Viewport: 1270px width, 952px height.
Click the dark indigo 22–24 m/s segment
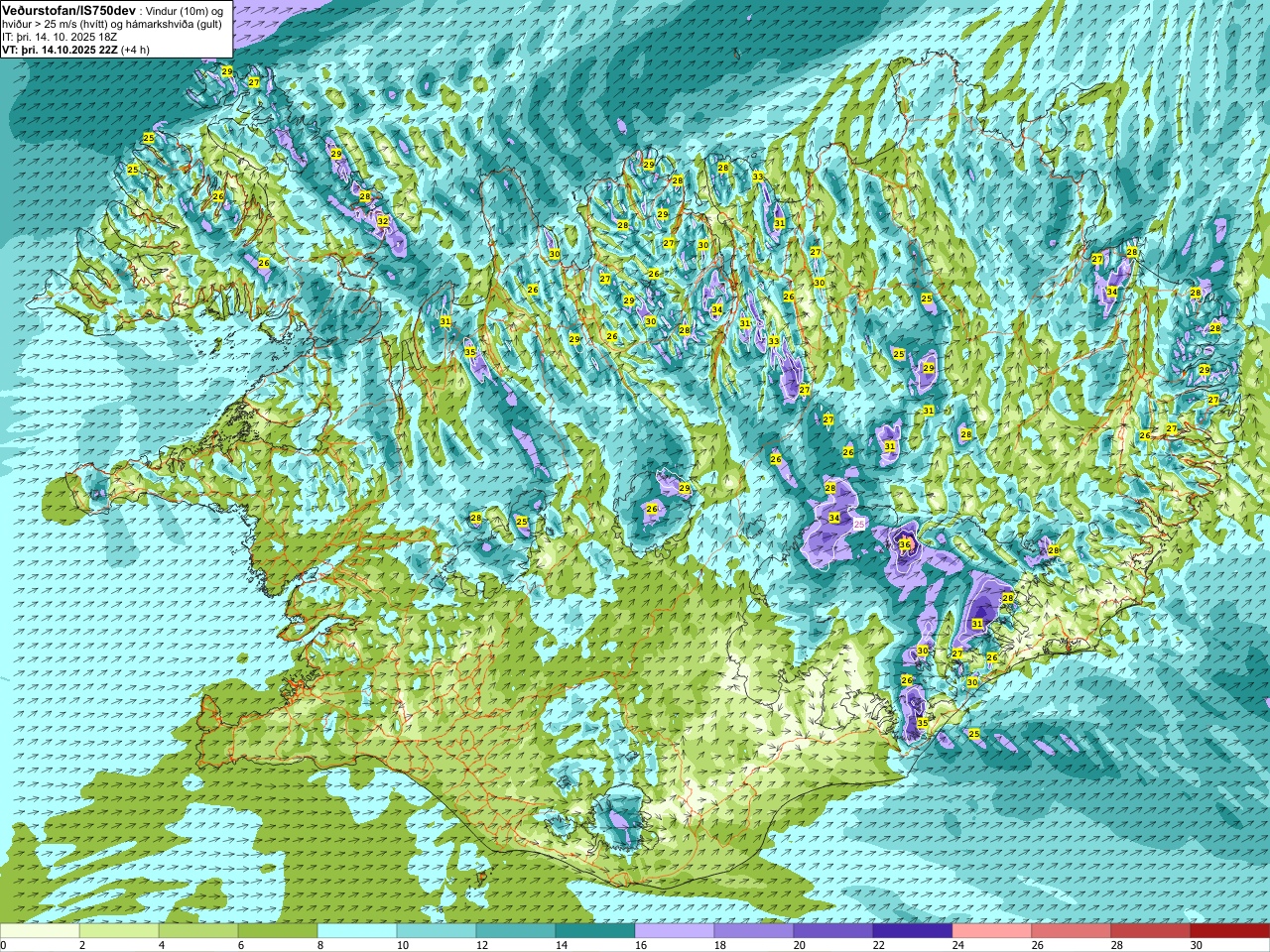pos(913,931)
